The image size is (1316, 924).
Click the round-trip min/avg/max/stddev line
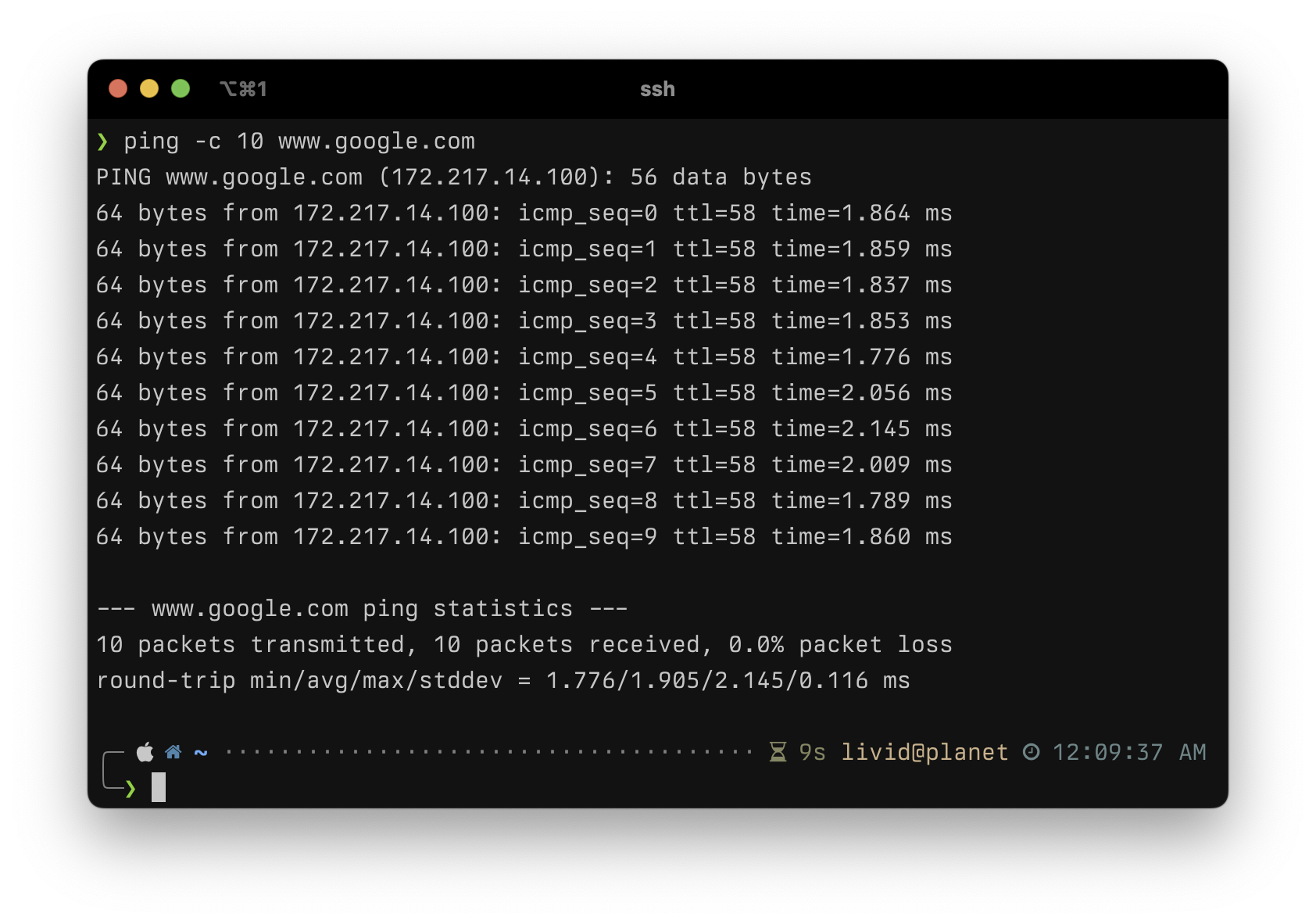(x=503, y=680)
